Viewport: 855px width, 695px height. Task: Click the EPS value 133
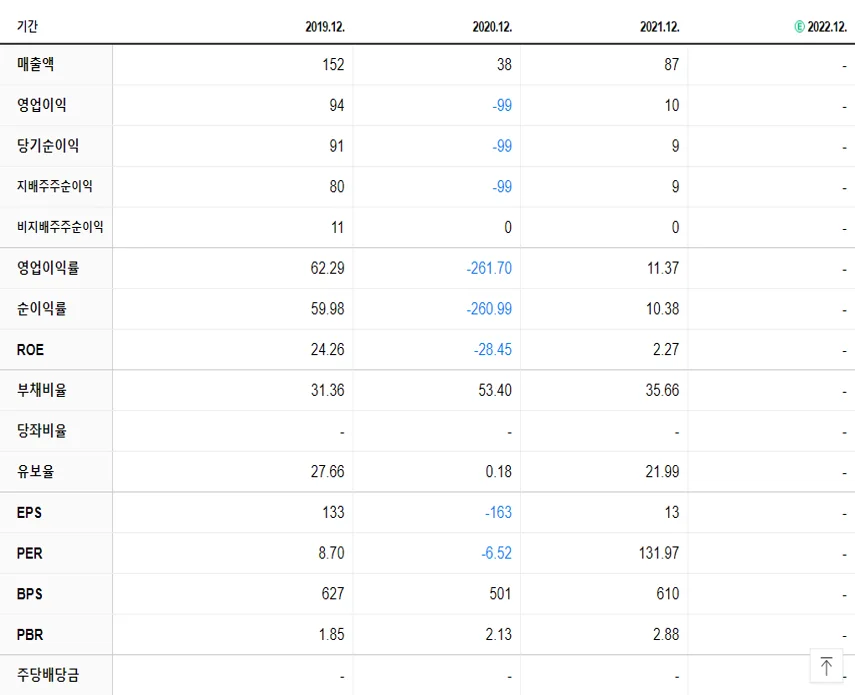pos(333,512)
